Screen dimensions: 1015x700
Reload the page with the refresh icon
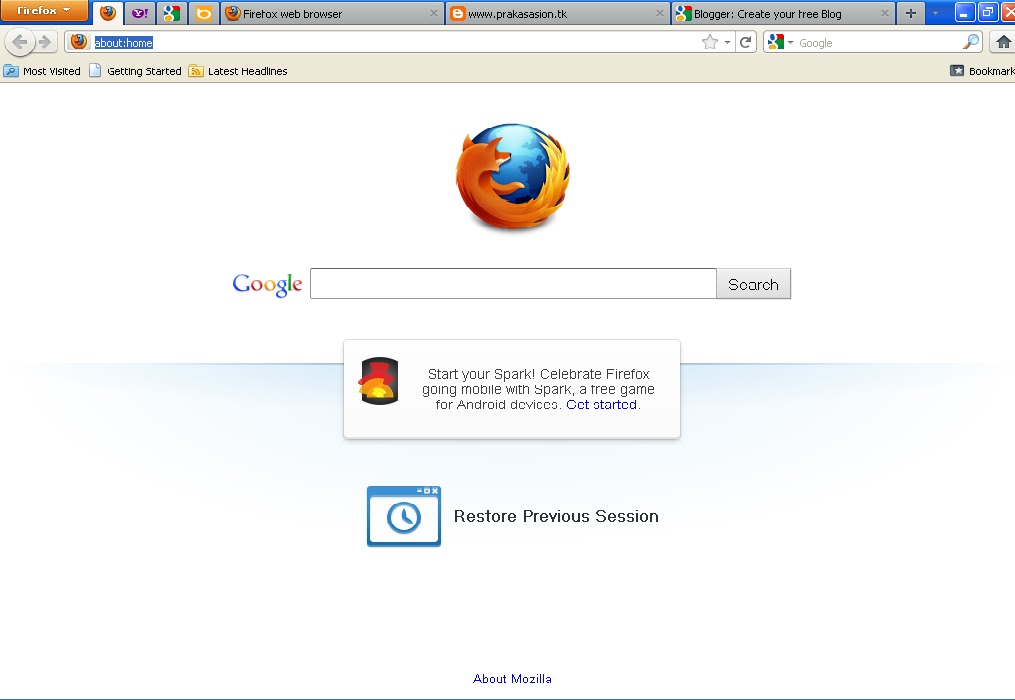coord(746,43)
